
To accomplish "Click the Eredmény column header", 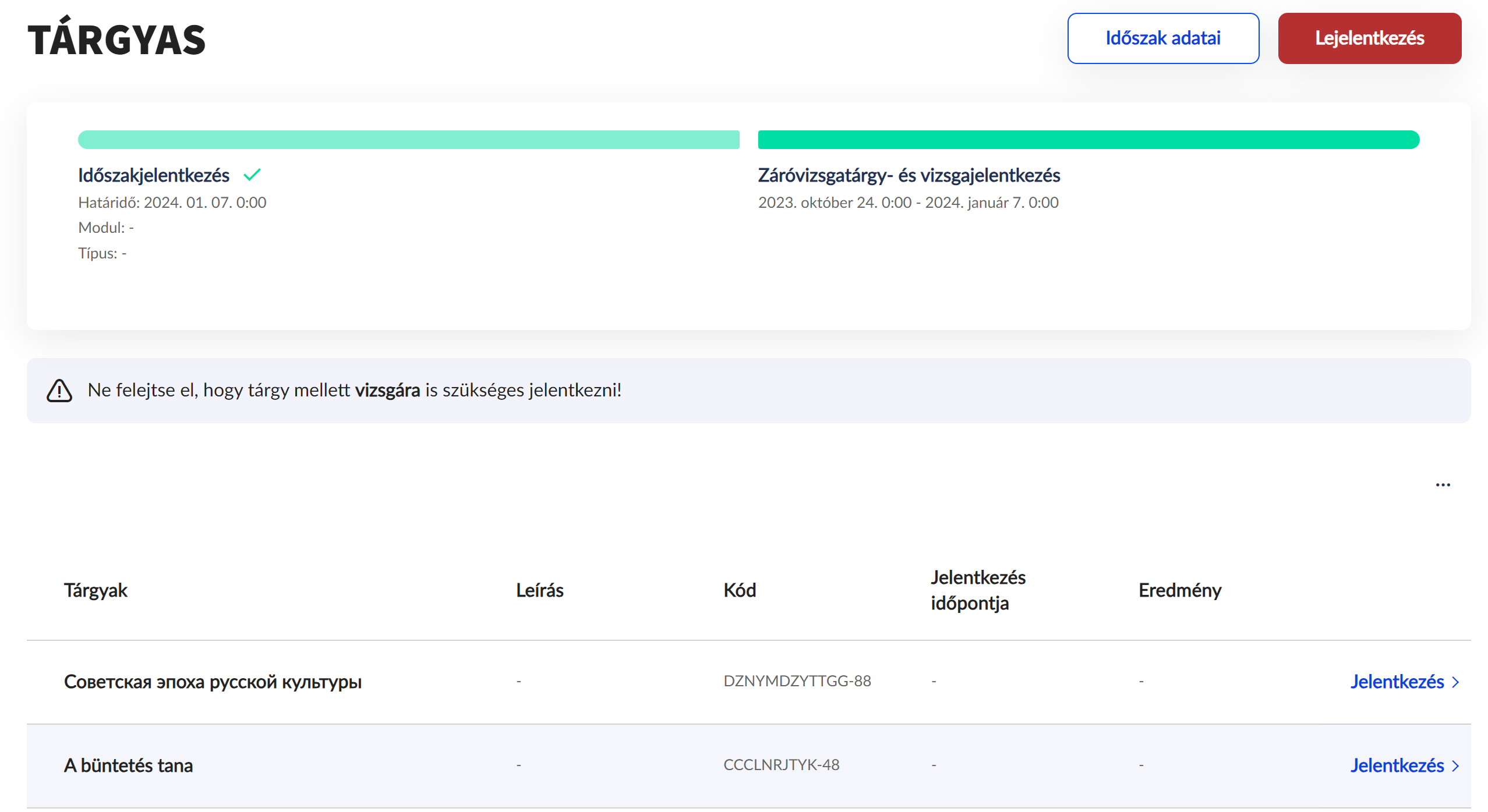I will (x=1179, y=590).
